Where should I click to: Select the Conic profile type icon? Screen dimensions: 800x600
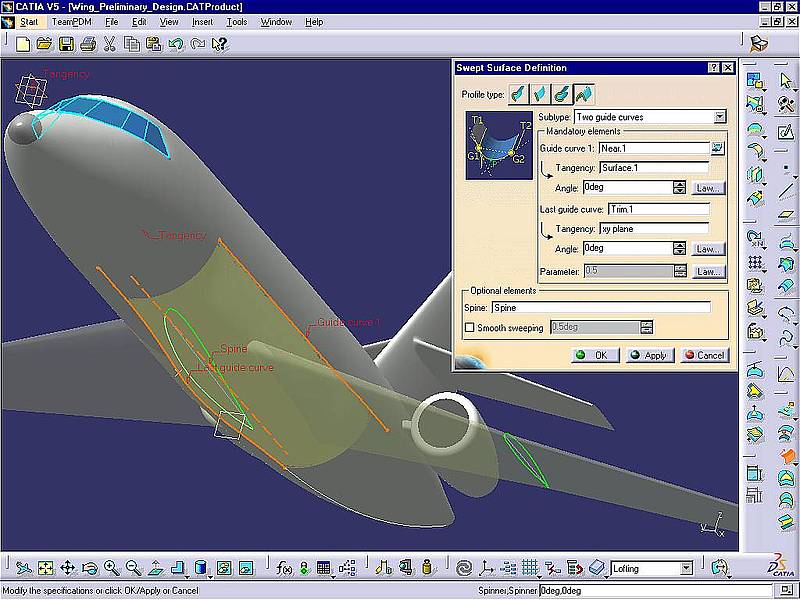pyautogui.click(x=584, y=94)
